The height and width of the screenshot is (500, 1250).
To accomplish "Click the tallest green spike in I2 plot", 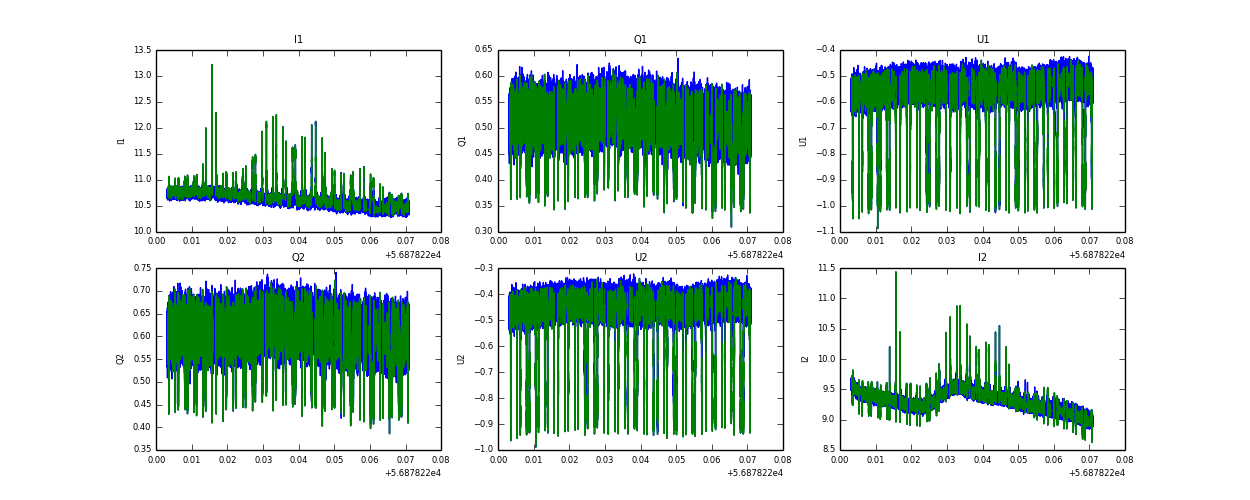I will pos(895,274).
